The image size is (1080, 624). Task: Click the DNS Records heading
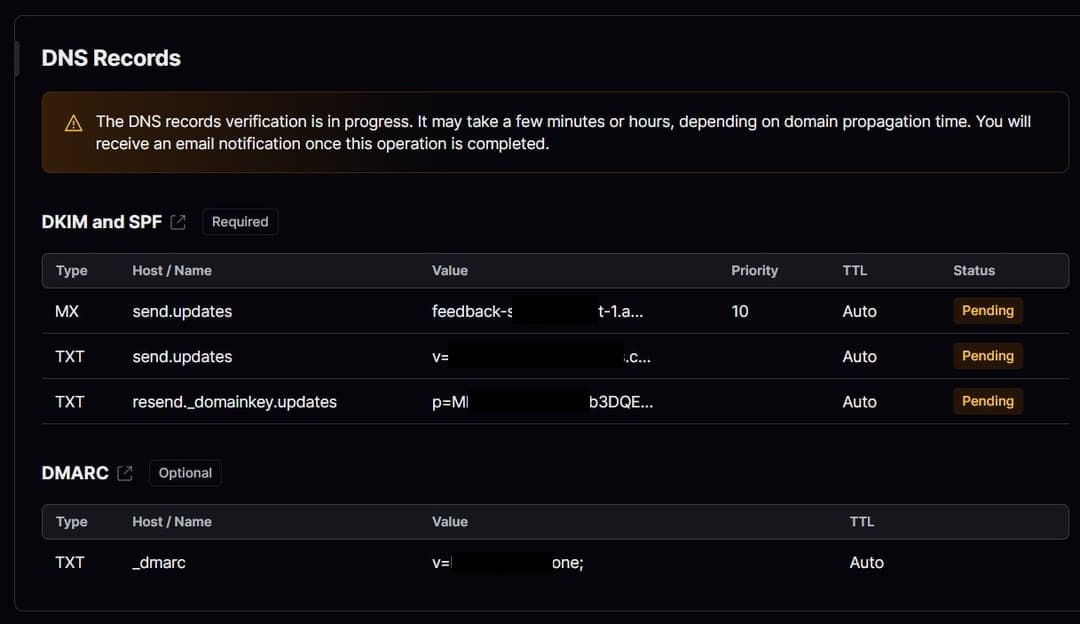pyautogui.click(x=111, y=58)
